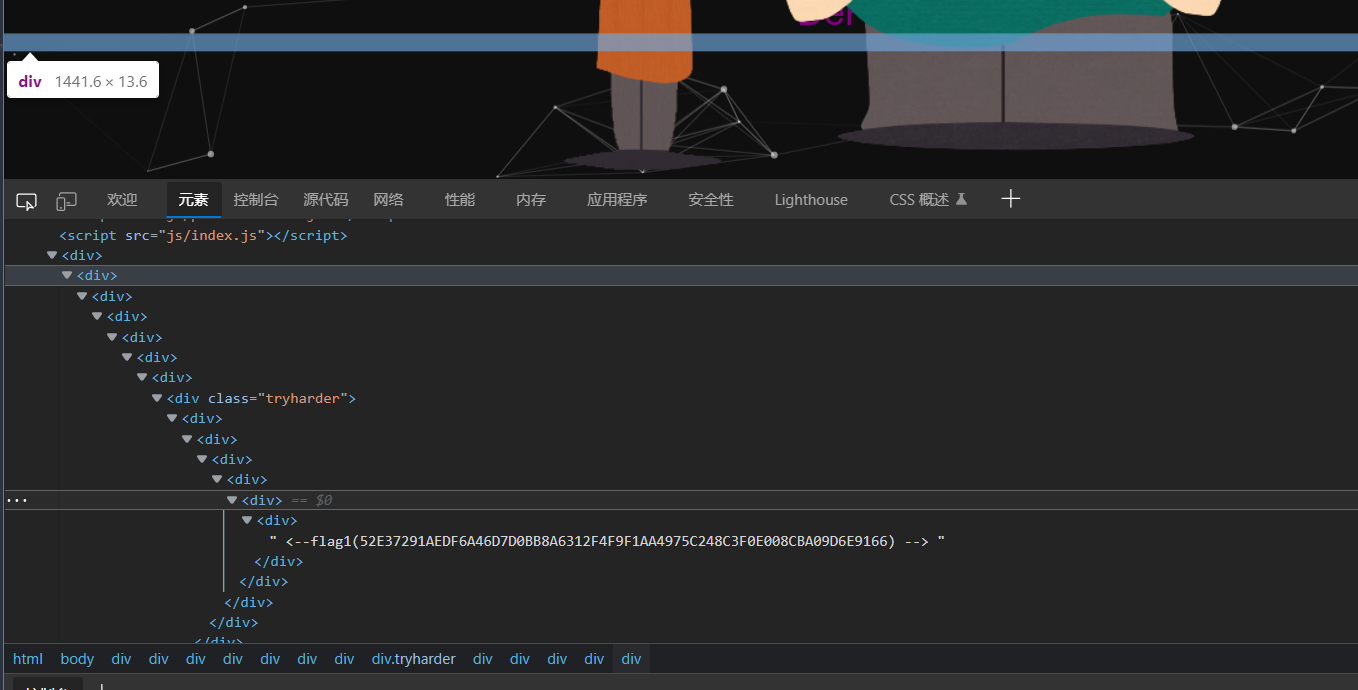Open more tools with the plus icon

[x=1011, y=199]
